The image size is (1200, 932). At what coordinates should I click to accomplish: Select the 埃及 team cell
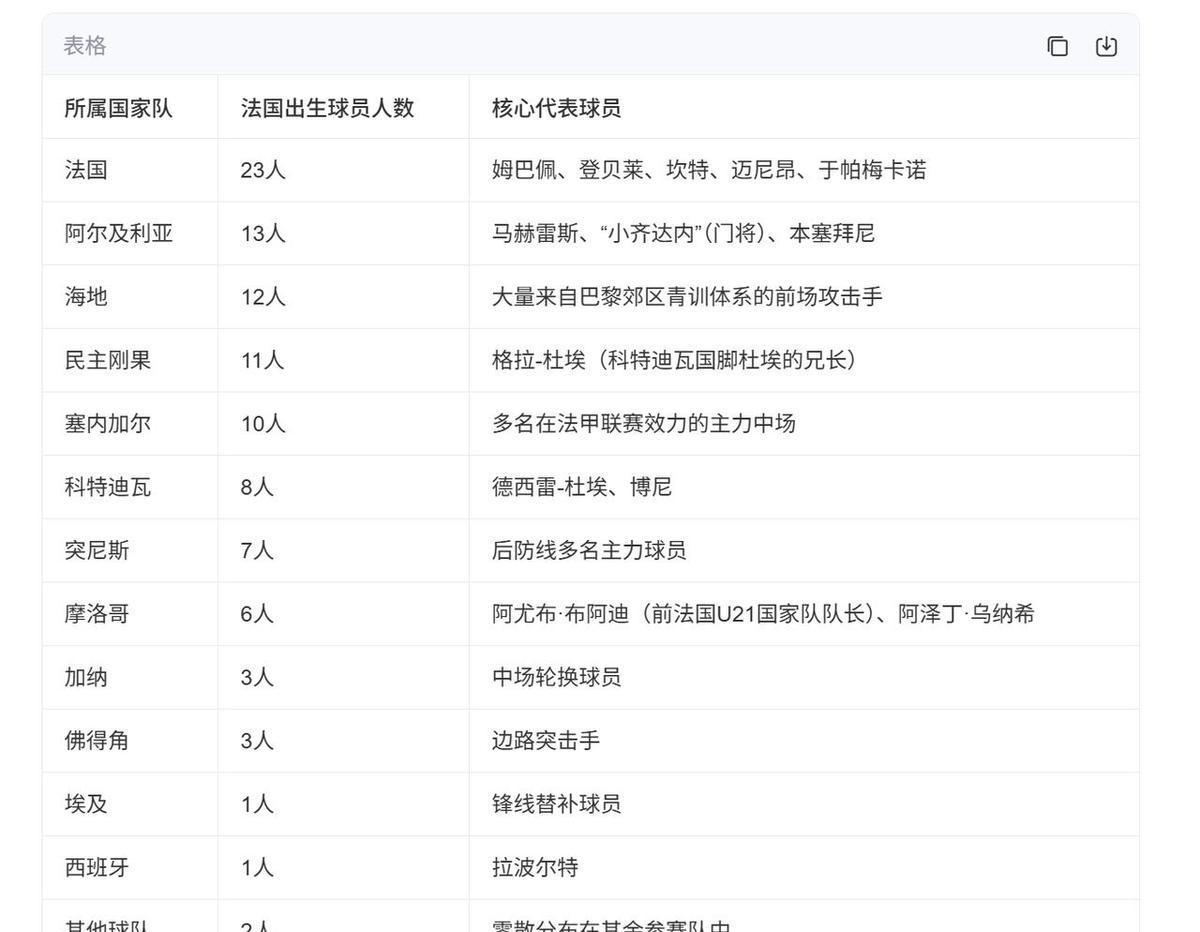point(130,804)
